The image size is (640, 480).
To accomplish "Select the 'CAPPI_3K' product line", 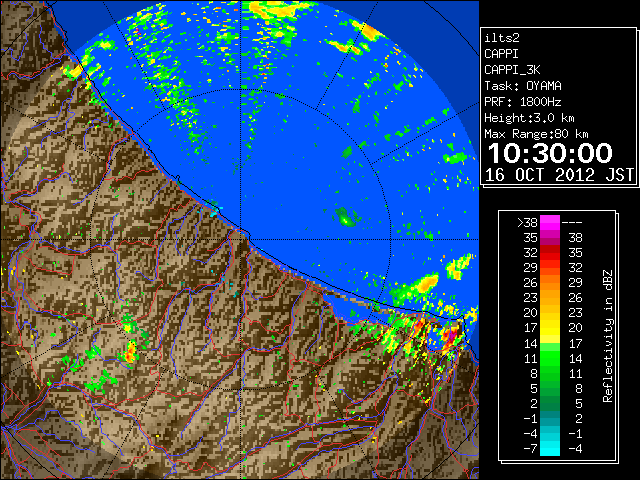I will click(512, 70).
